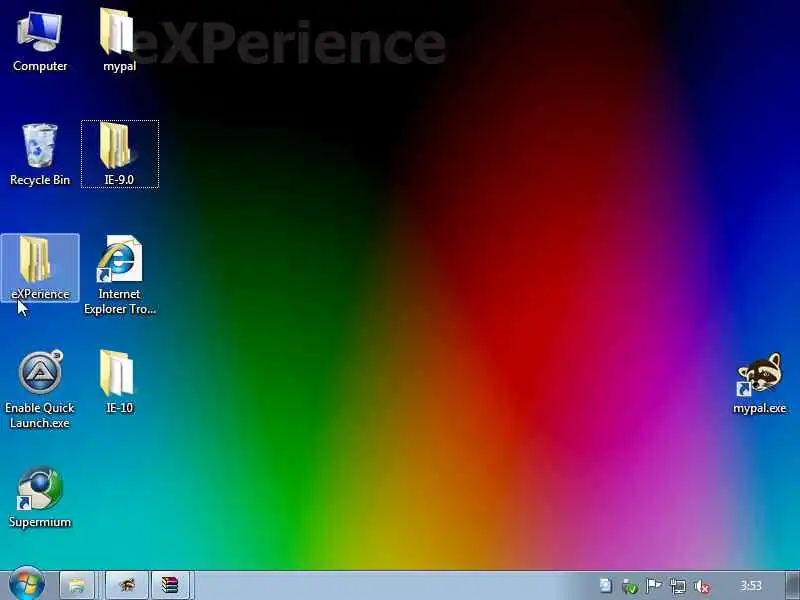This screenshot has width=800, height=600.
Task: Click the "Computer" label text
Action: tap(40, 66)
